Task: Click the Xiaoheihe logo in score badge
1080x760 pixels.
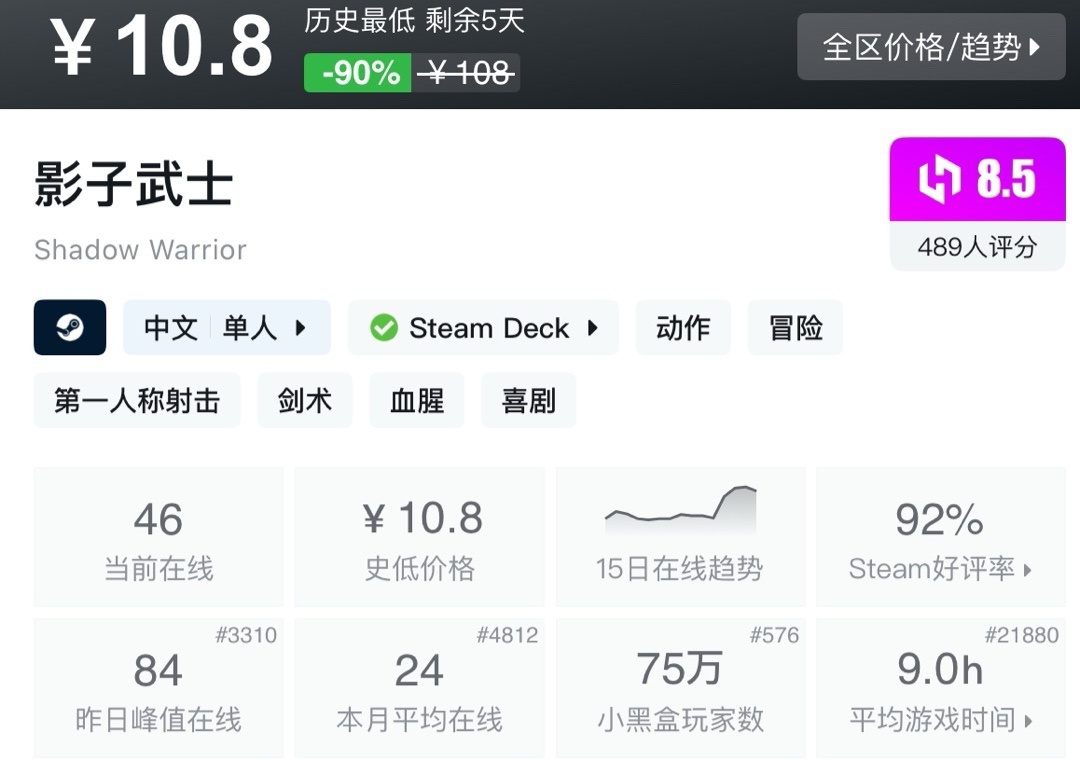Action: click(x=939, y=180)
